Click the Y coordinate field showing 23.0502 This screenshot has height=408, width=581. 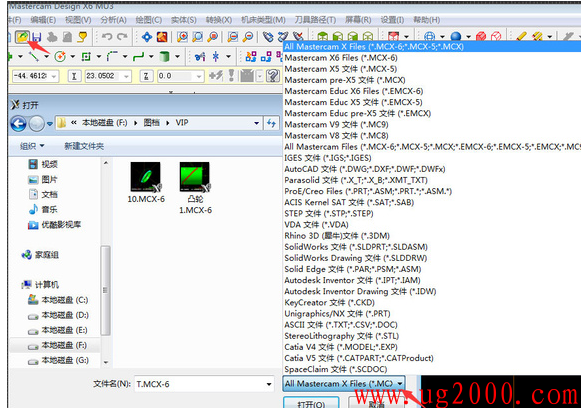click(107, 76)
